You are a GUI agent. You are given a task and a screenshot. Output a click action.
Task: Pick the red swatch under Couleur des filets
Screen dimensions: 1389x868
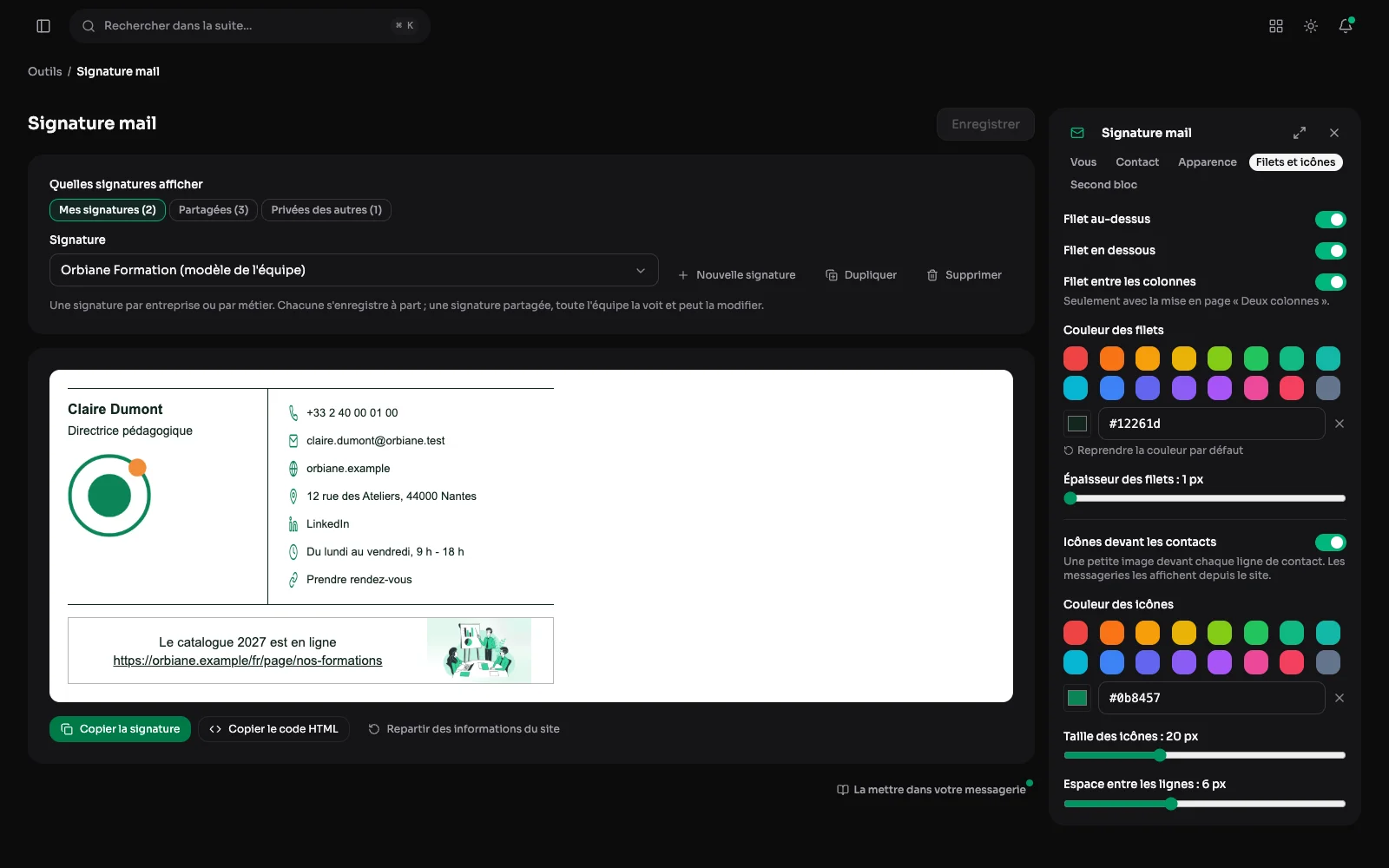click(1076, 358)
